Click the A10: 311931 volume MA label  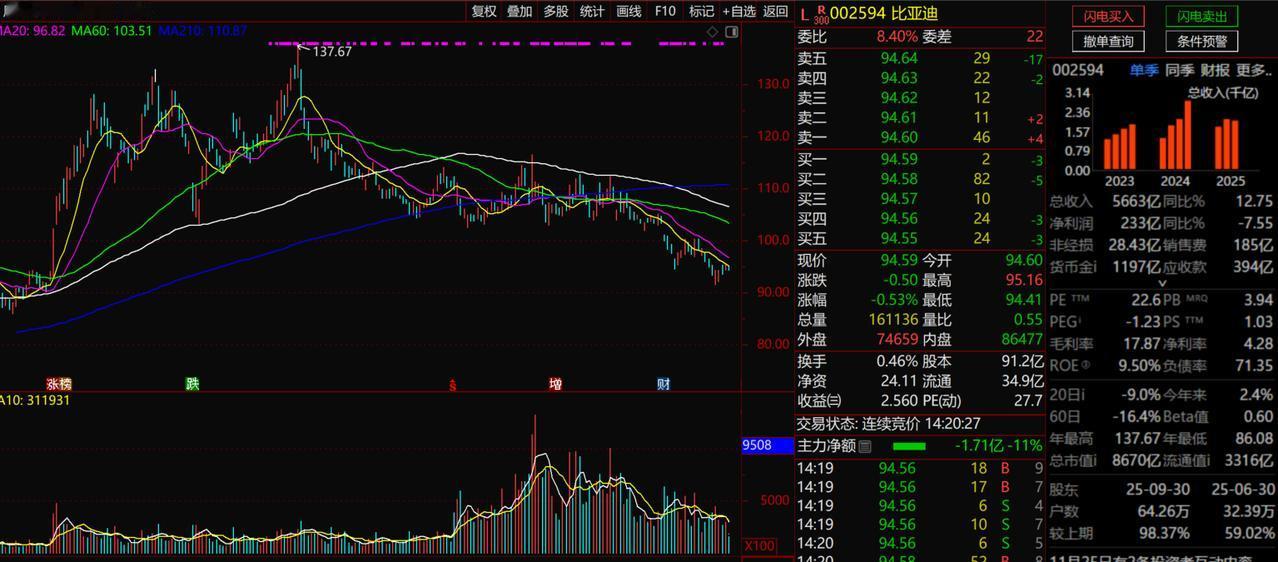(35, 400)
